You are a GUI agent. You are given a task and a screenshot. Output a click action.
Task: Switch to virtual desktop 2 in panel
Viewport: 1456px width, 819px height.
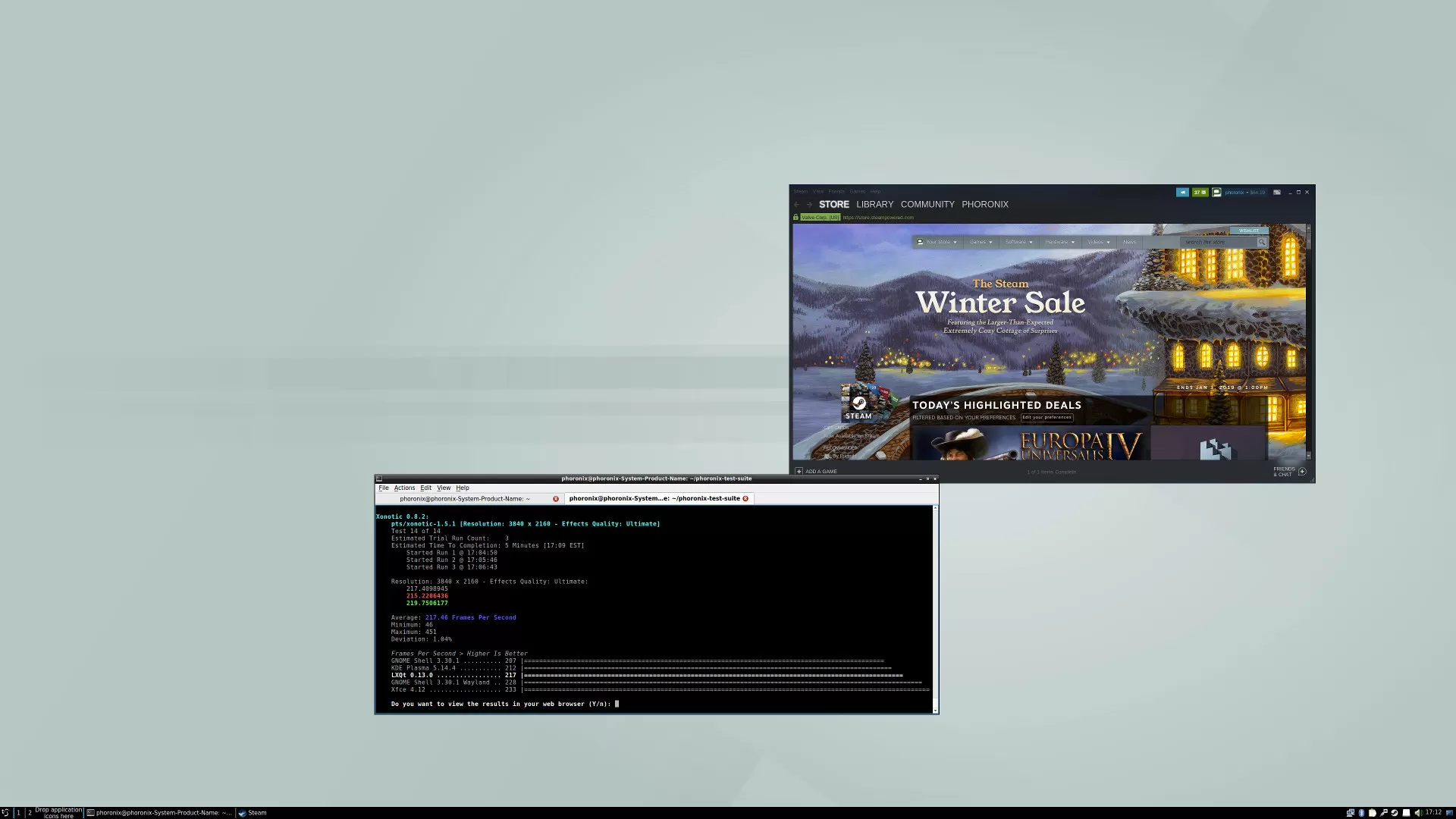[30, 813]
